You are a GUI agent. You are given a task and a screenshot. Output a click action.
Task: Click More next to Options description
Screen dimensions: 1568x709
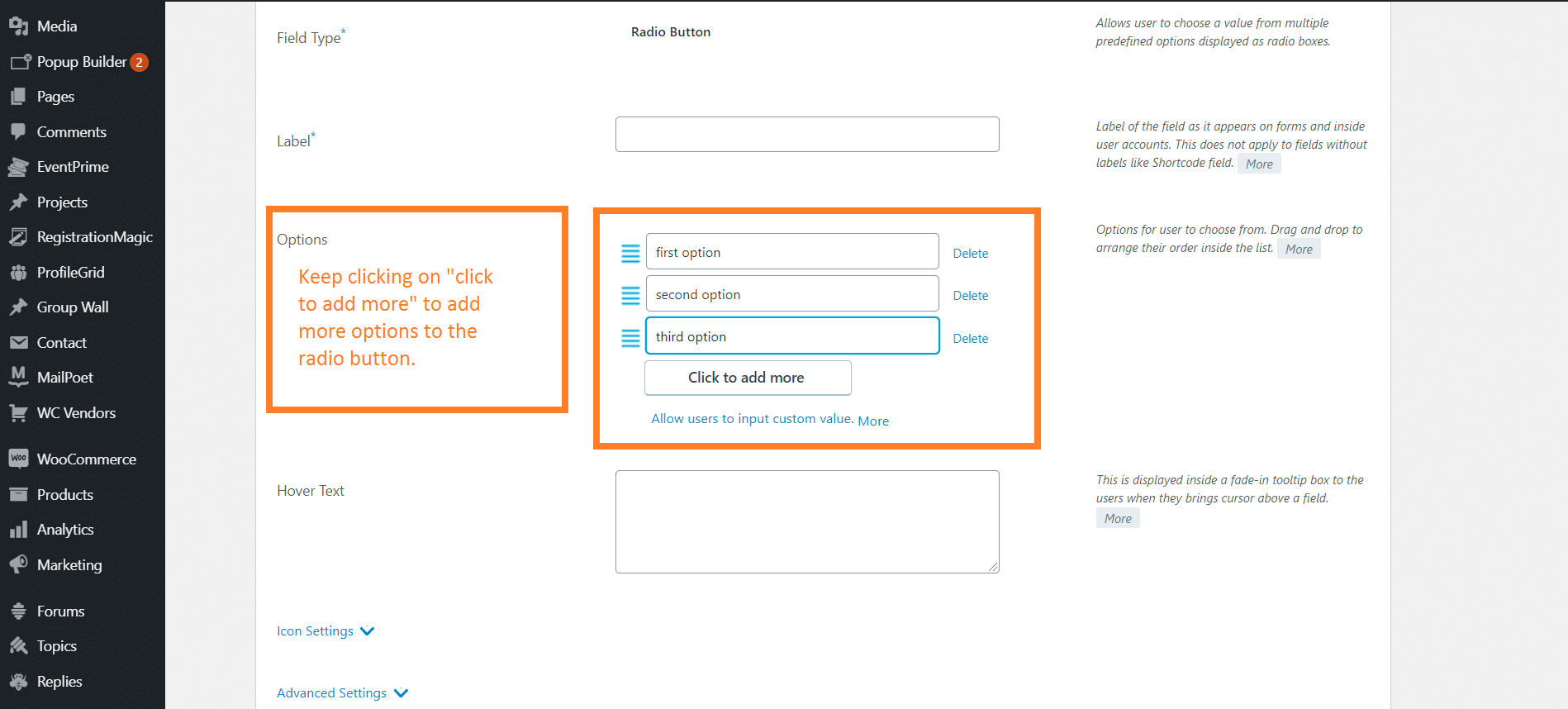(x=1298, y=250)
